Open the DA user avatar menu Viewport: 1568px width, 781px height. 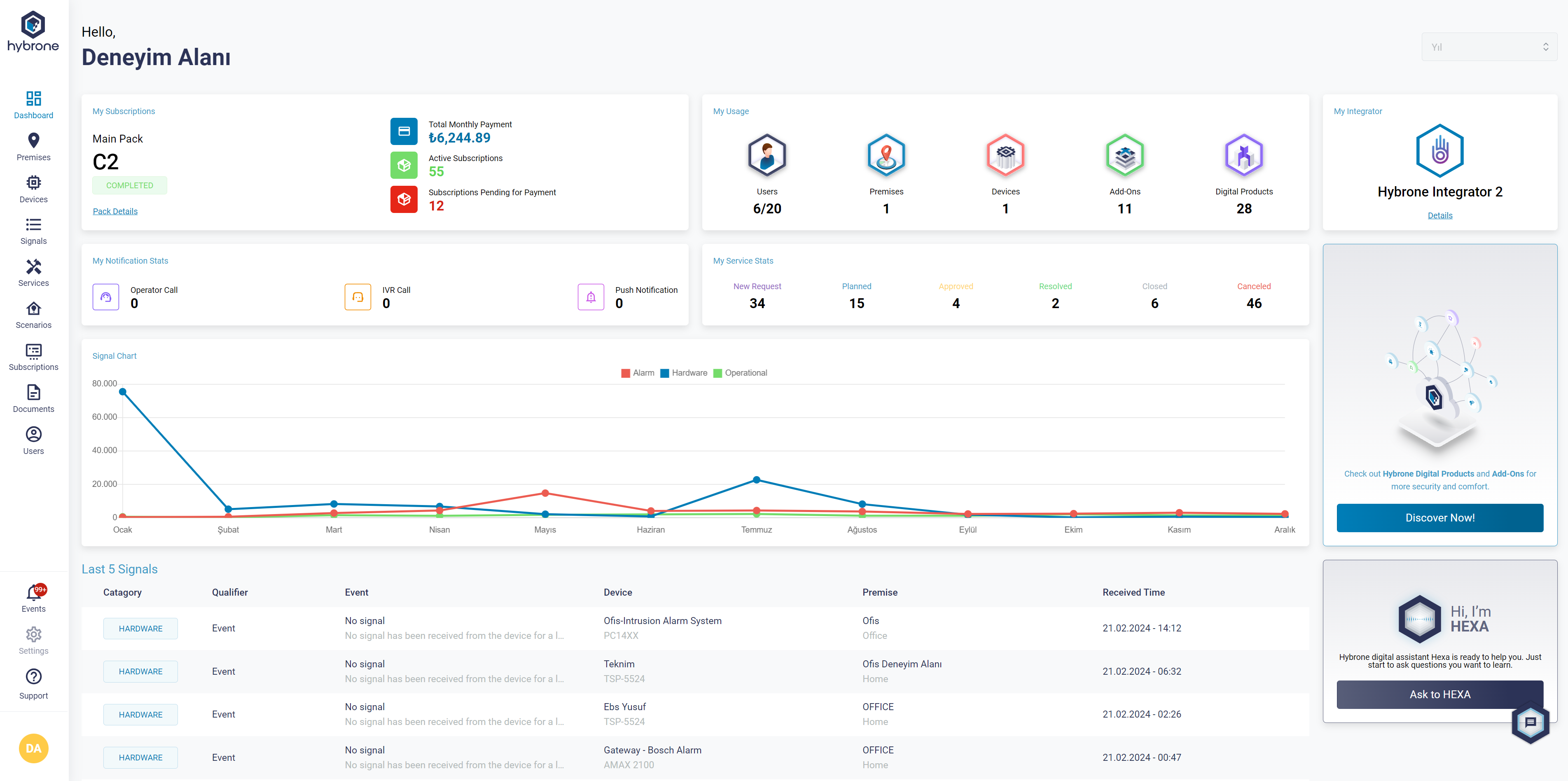pyautogui.click(x=33, y=748)
